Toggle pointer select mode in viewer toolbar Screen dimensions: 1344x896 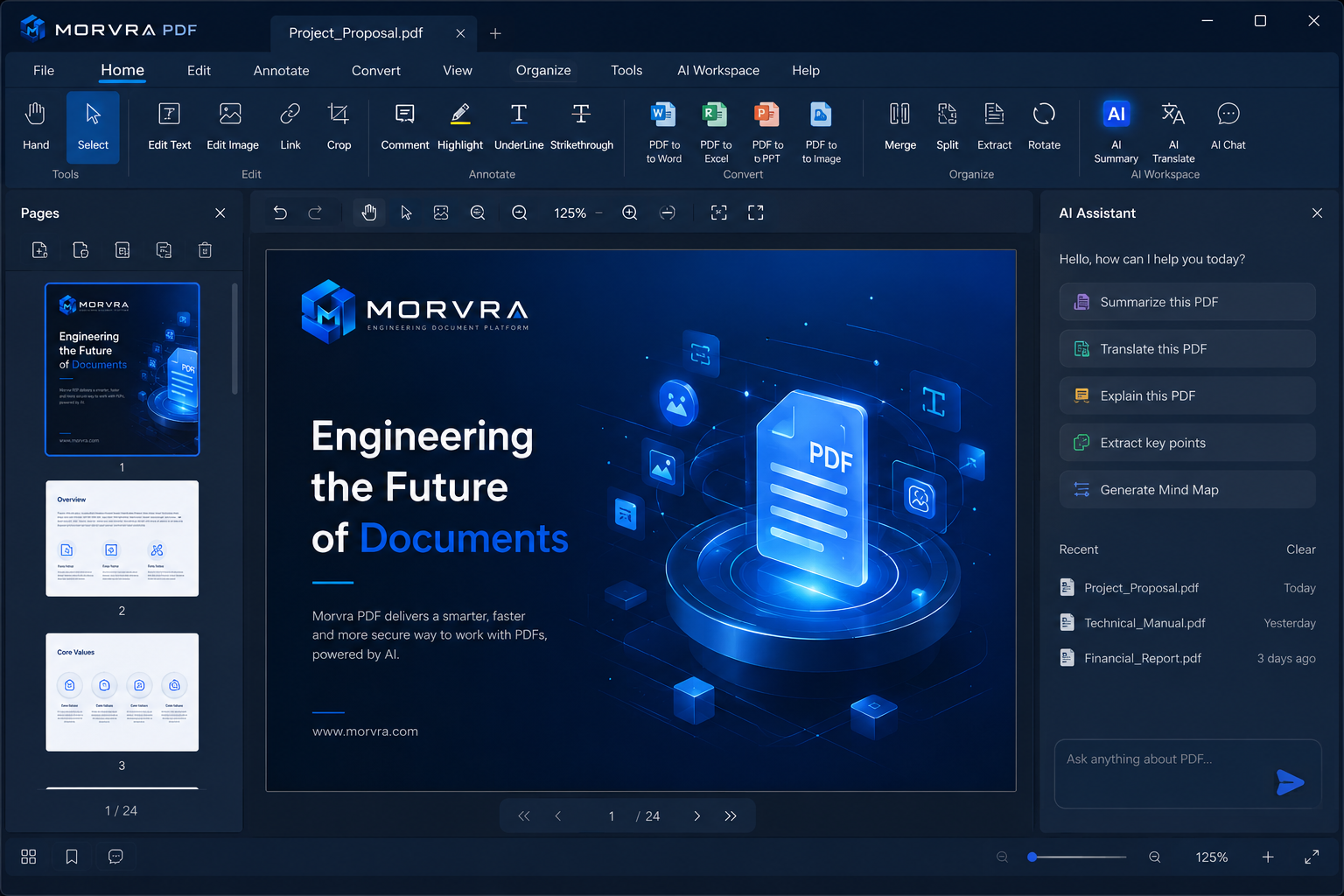tap(406, 213)
